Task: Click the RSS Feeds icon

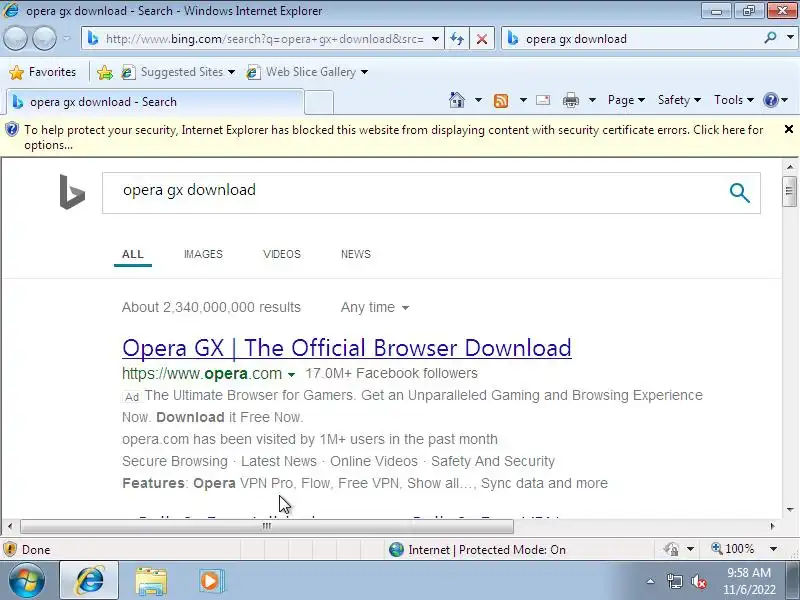Action: (501, 101)
